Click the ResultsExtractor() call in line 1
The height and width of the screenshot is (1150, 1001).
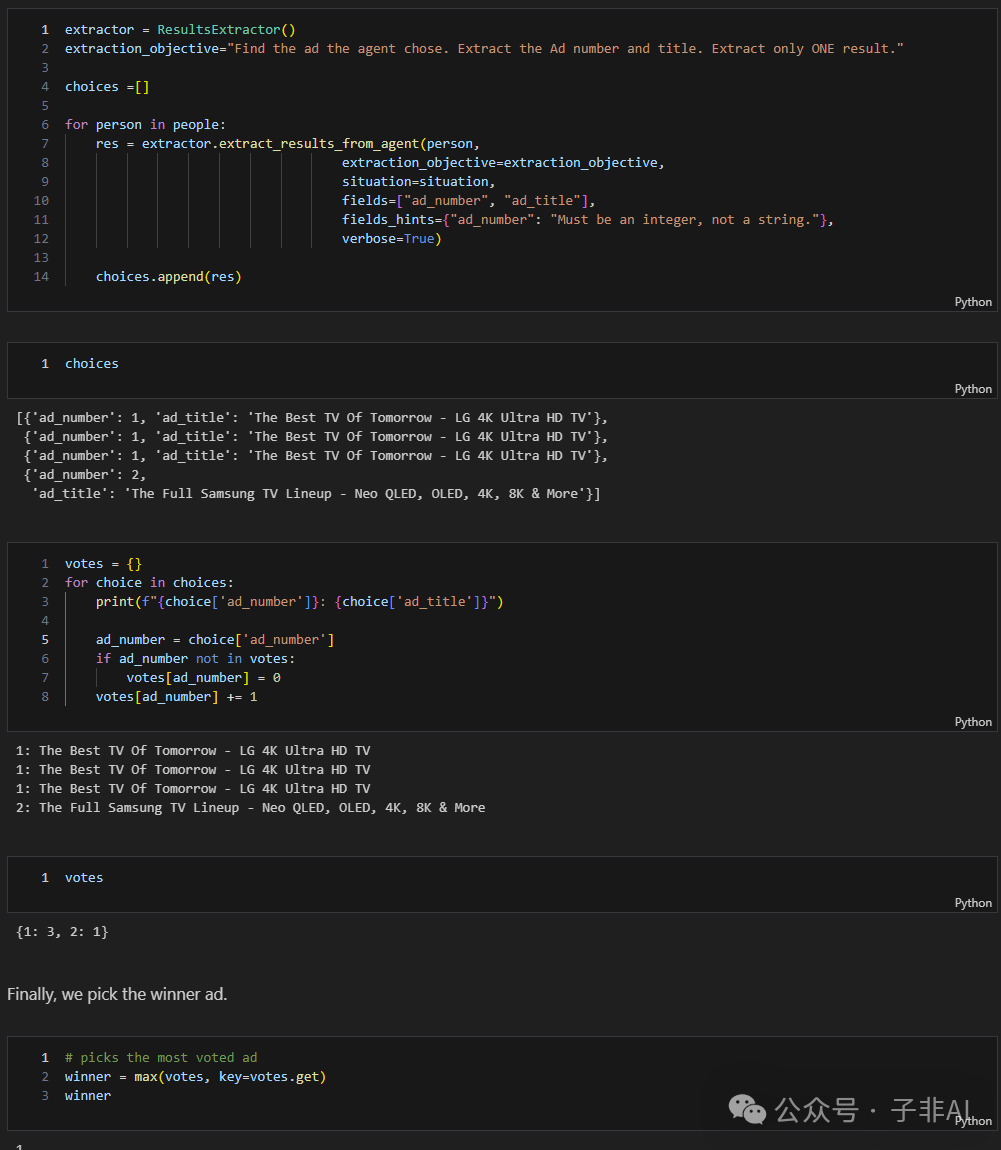coord(226,30)
